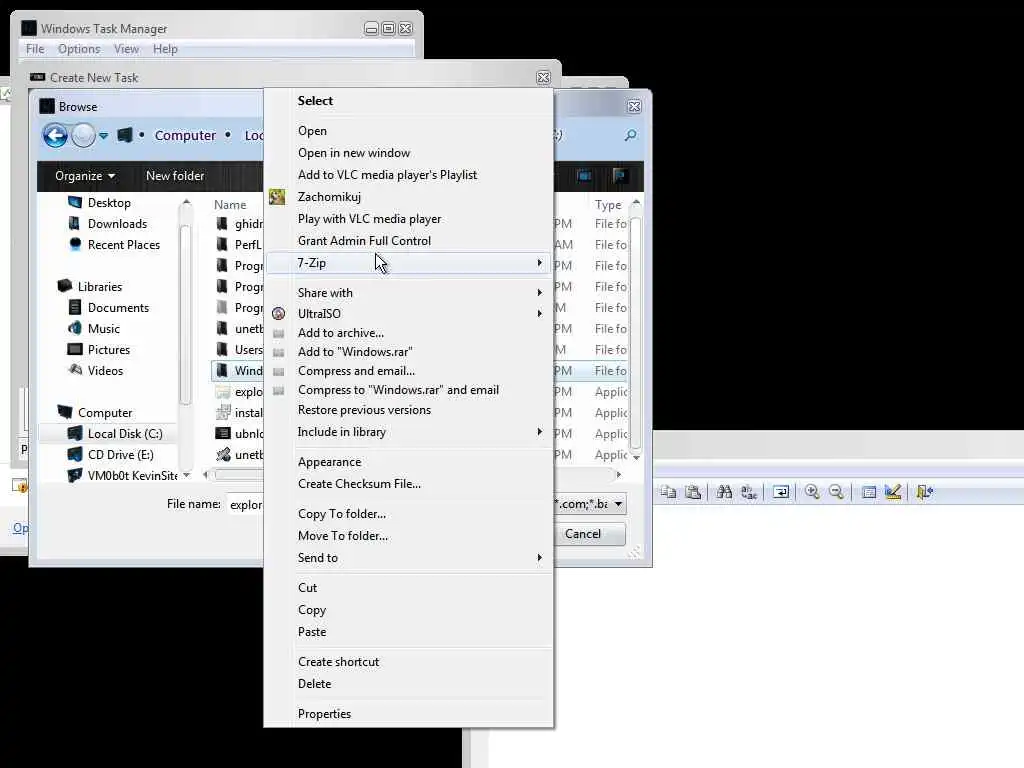Viewport: 1024px width, 768px height.
Task: Click the binoculars Find icon in the editor toolbar
Action: coord(724,492)
